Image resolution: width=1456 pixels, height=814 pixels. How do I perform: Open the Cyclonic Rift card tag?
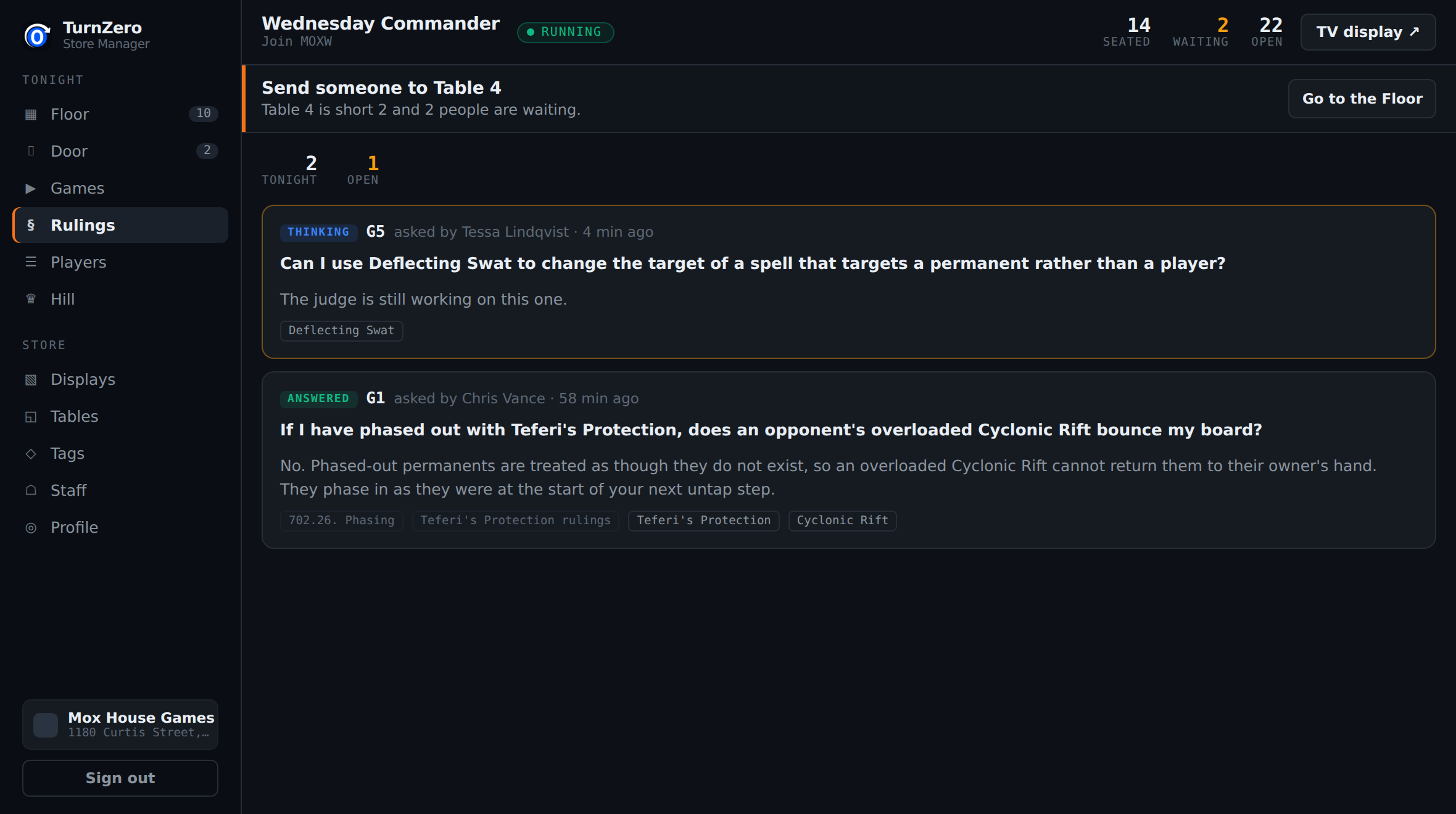(x=842, y=520)
